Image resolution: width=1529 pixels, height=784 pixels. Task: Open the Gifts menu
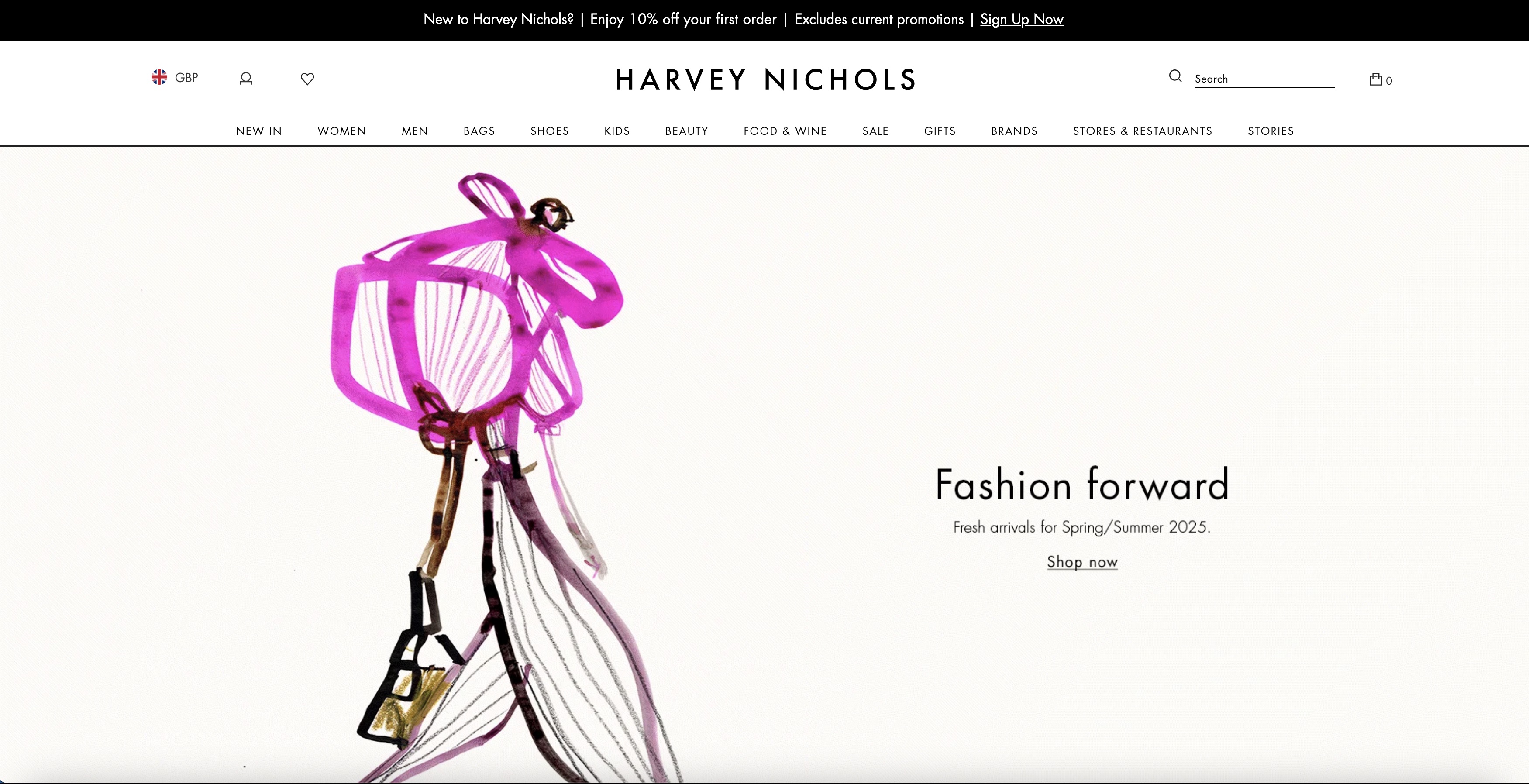[940, 131]
